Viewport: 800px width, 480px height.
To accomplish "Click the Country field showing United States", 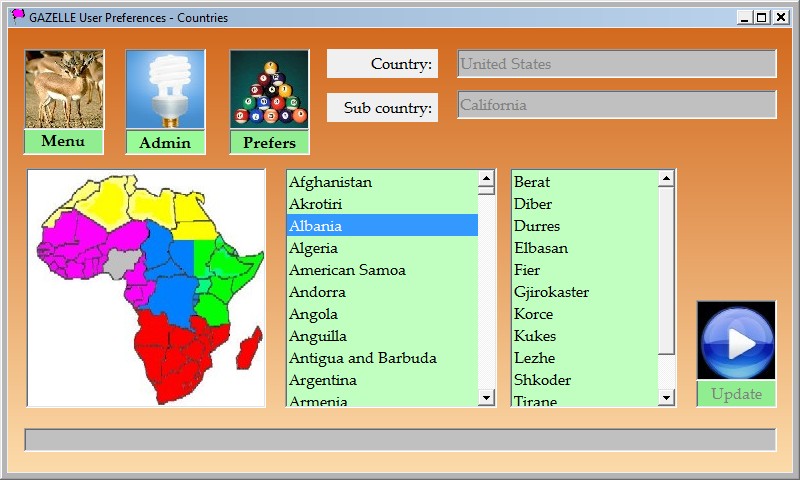I will click(616, 64).
